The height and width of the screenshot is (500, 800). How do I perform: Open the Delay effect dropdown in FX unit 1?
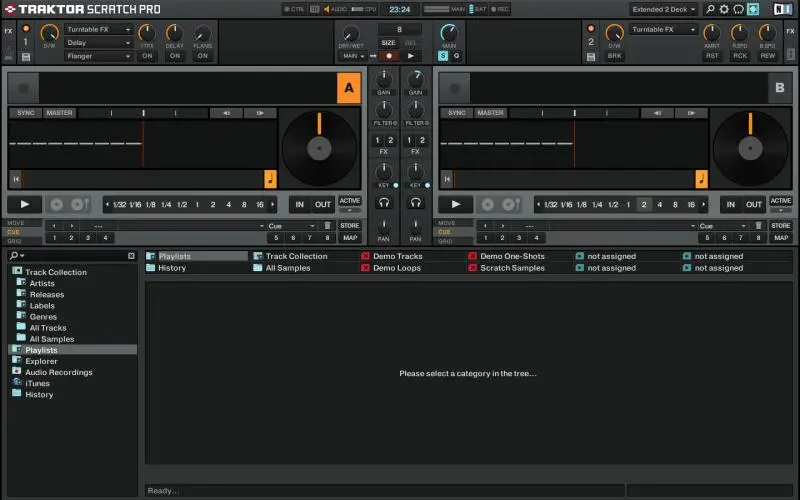pos(98,43)
